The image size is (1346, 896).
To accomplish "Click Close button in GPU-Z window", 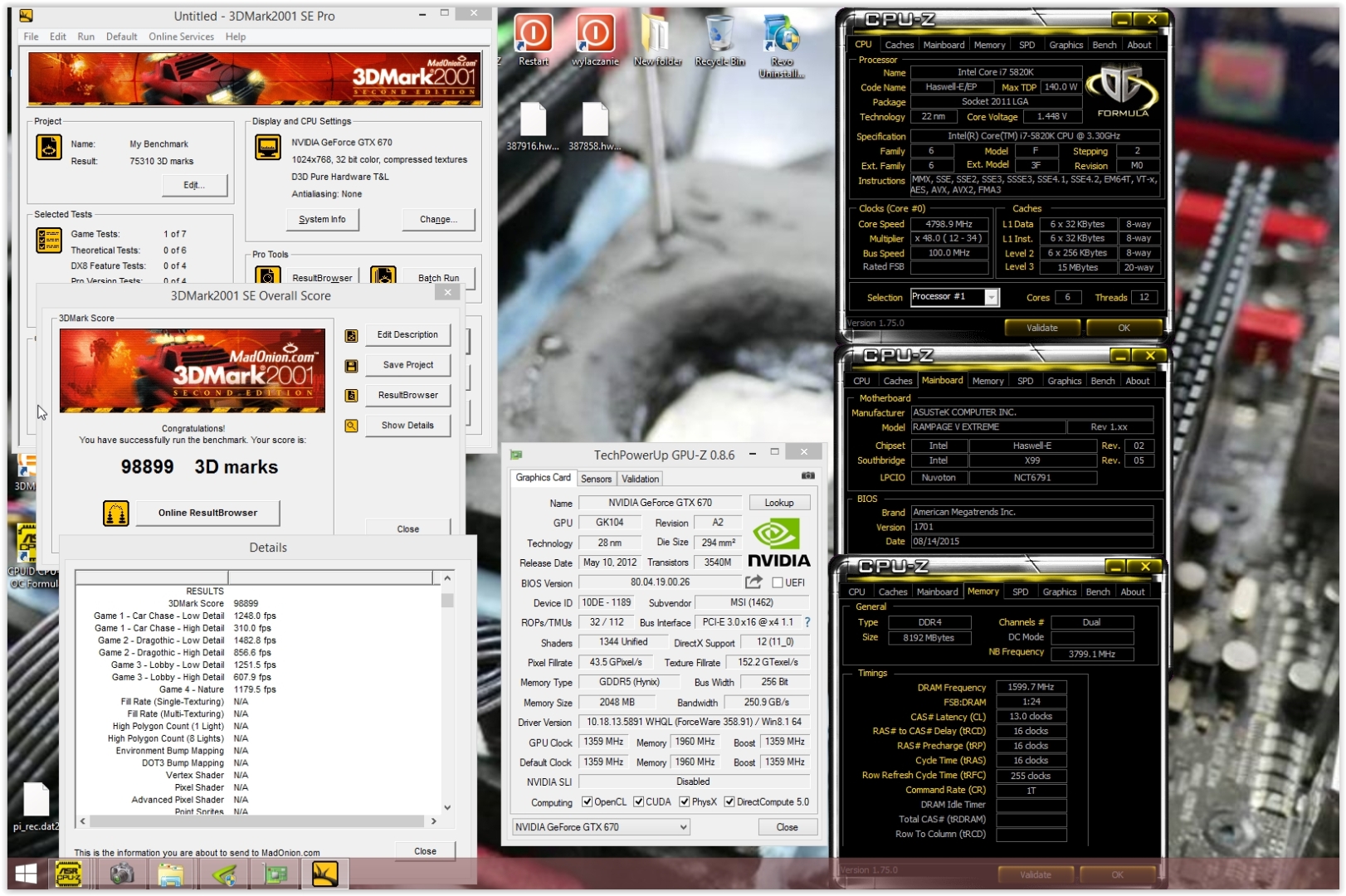I will click(x=788, y=827).
